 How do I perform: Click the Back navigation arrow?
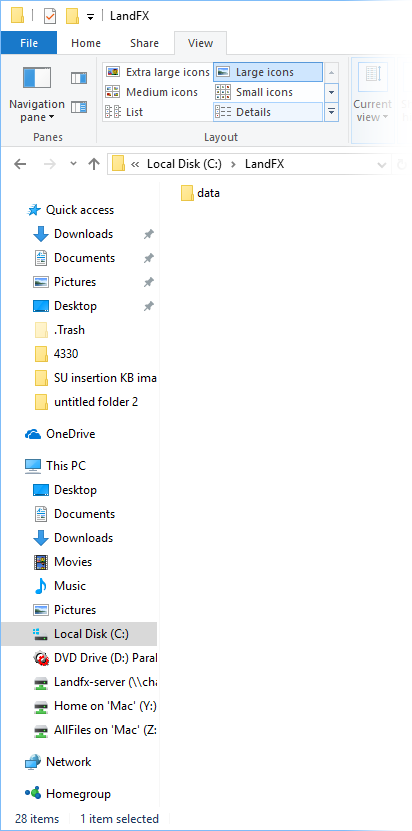[20, 164]
